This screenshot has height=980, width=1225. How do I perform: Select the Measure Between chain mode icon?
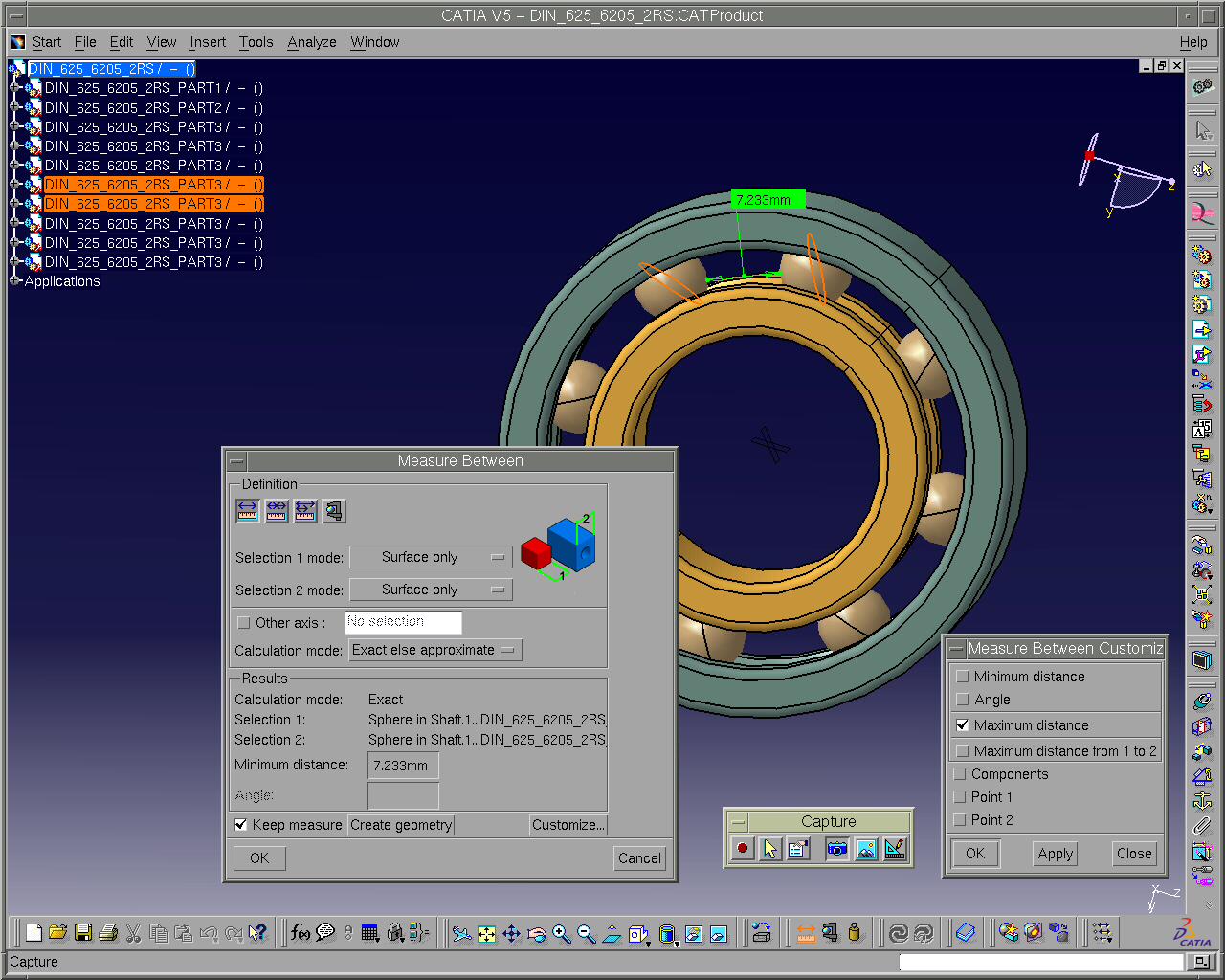point(277,511)
